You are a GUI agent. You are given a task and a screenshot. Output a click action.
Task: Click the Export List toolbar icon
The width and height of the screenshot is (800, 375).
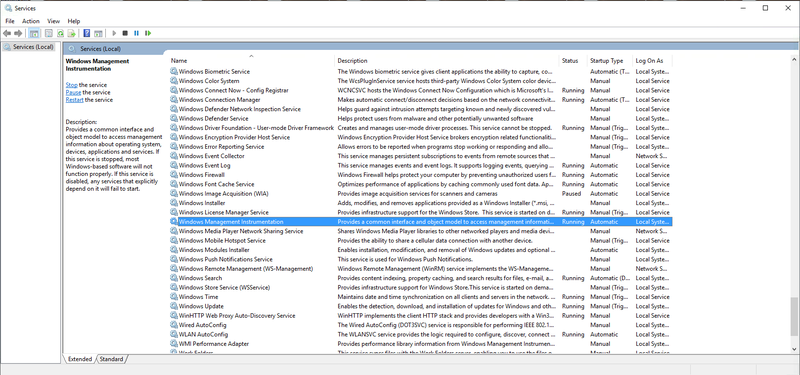coord(72,33)
